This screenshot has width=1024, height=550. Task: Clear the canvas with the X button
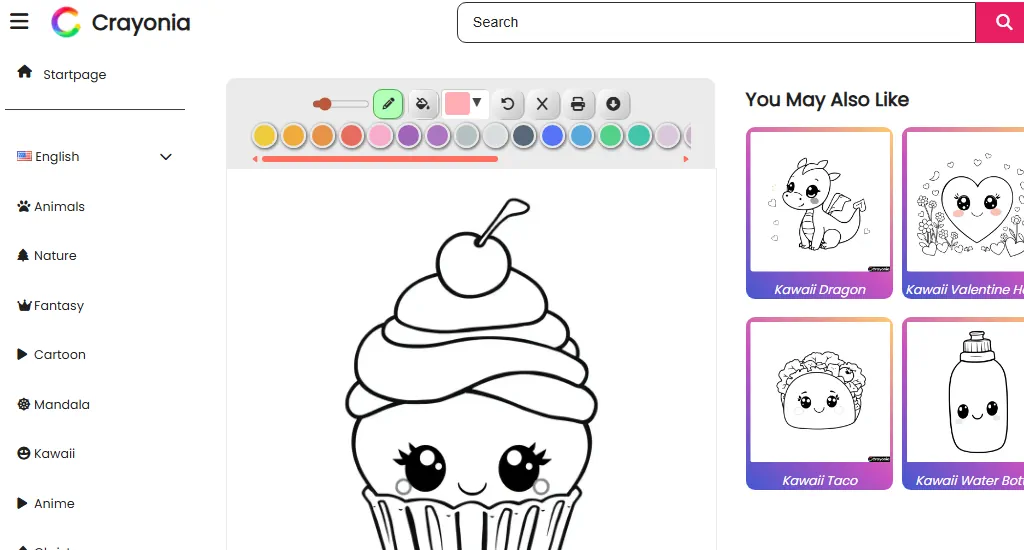click(542, 103)
